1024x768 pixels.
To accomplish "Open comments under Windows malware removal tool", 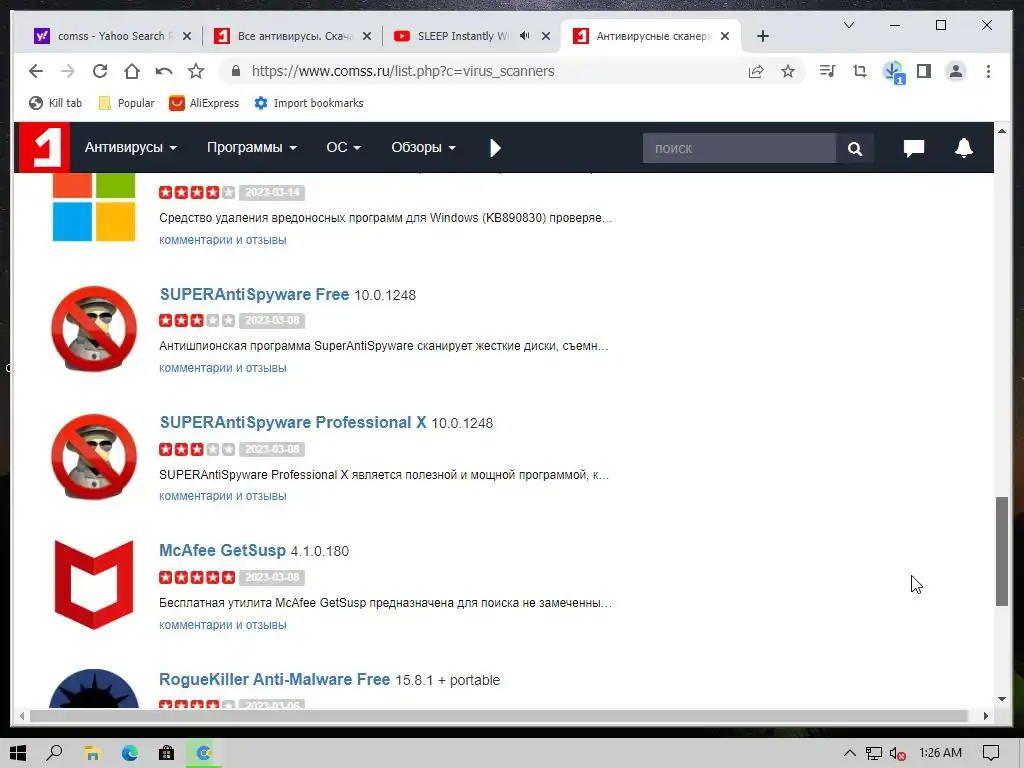I will click(x=223, y=240).
